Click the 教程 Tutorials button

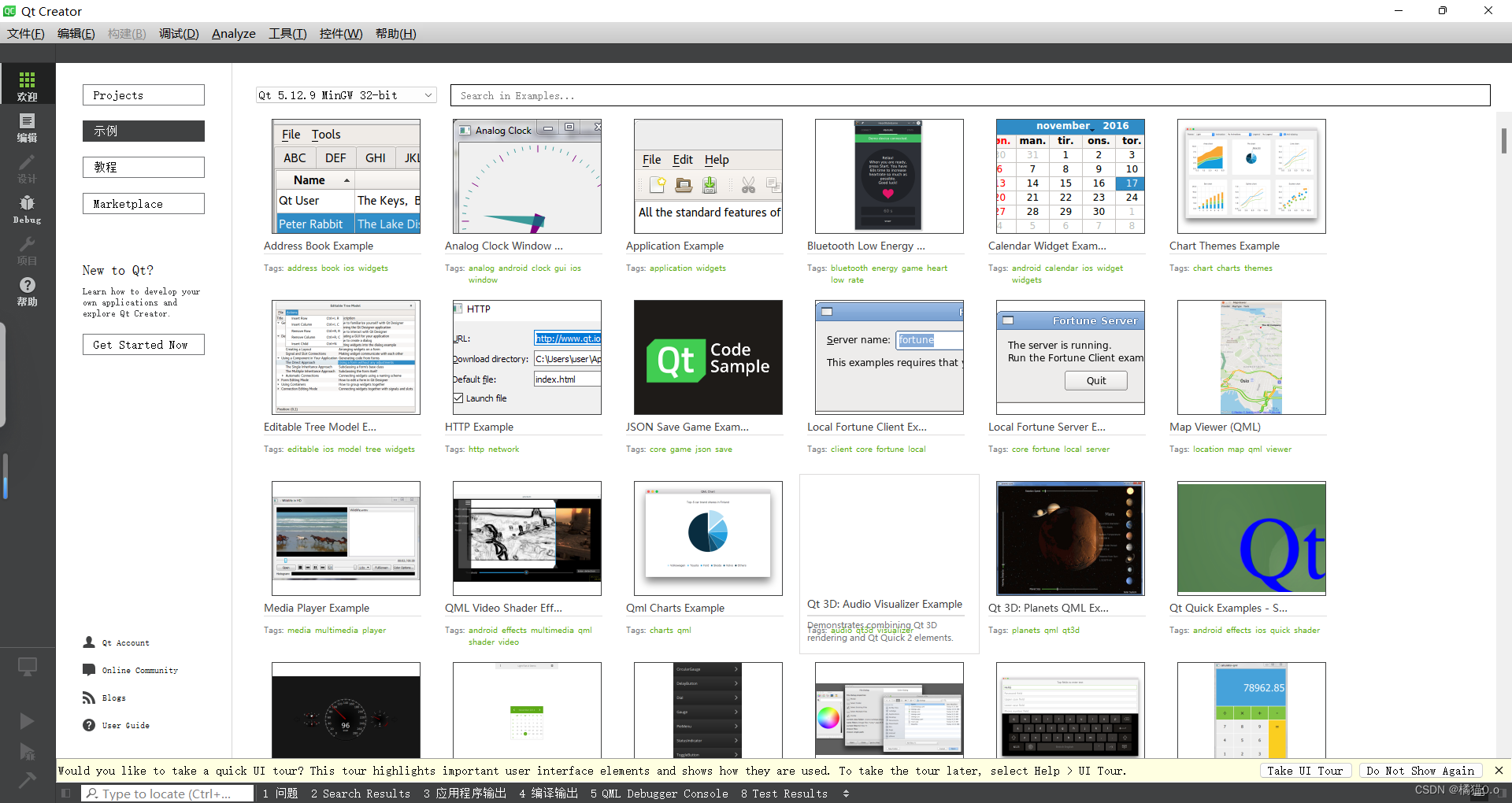click(x=143, y=168)
